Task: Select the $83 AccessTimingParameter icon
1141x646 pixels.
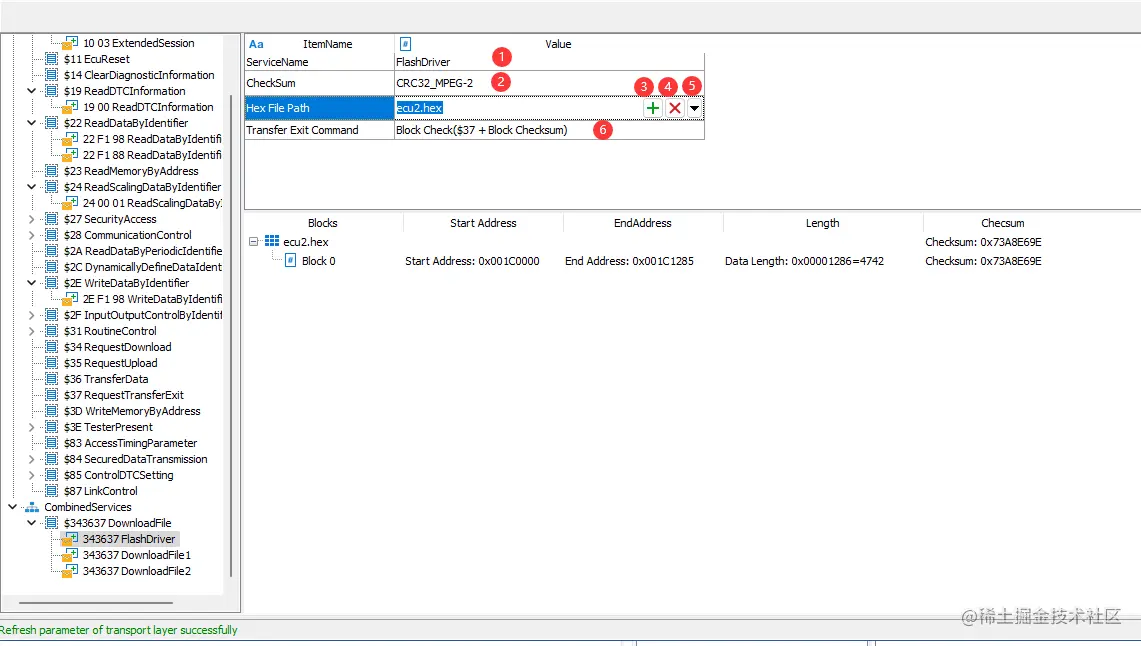Action: [x=52, y=443]
